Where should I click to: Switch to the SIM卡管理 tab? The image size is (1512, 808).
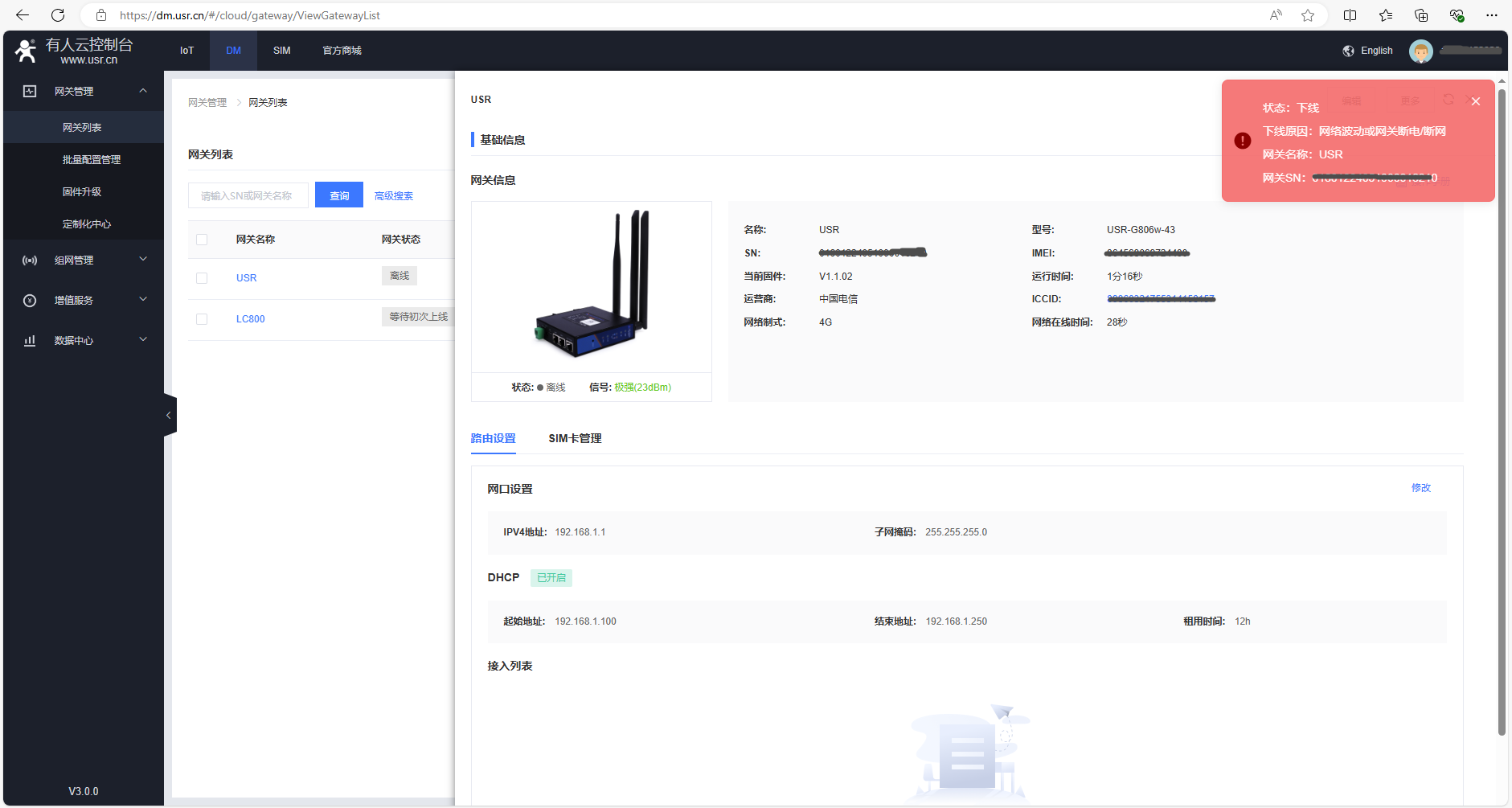pos(575,438)
